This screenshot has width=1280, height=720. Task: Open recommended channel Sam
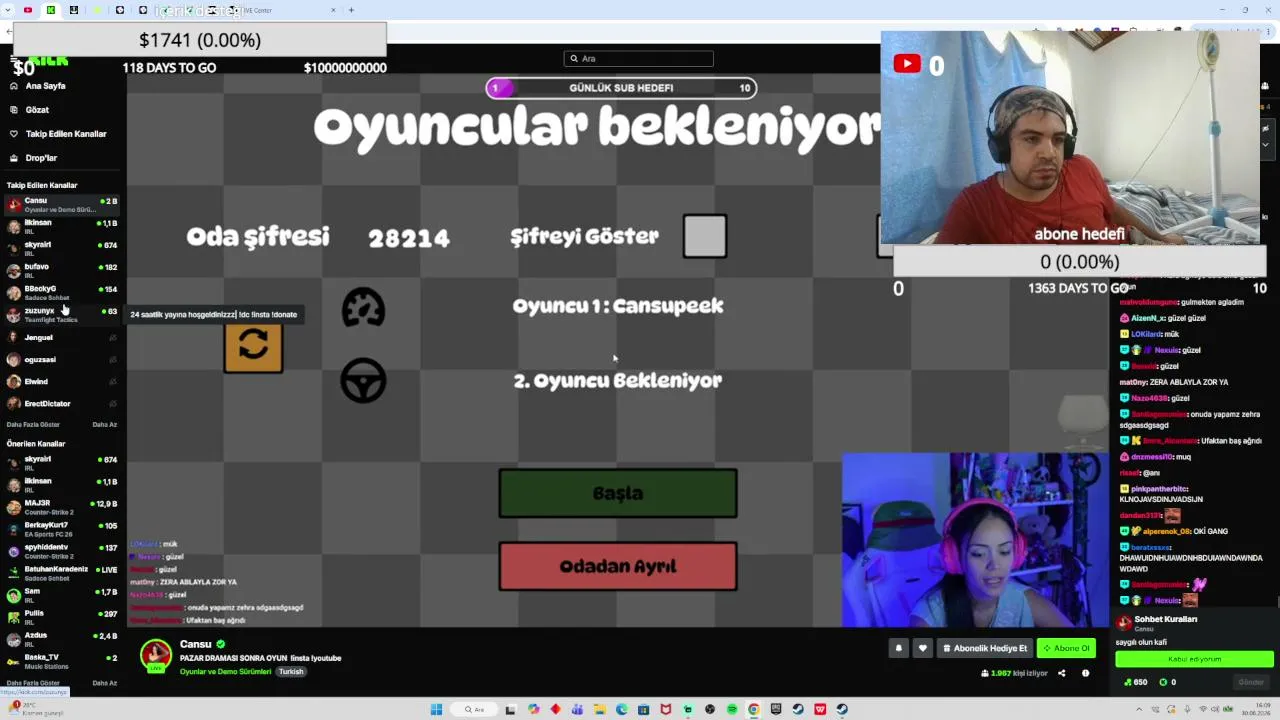(x=62, y=595)
